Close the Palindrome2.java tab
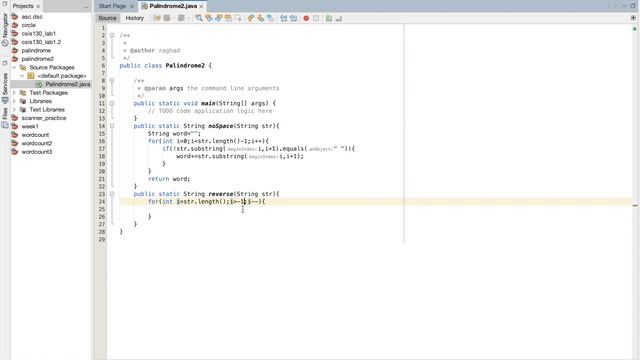Viewport: 640px width, 360px height. pyautogui.click(x=201, y=7)
